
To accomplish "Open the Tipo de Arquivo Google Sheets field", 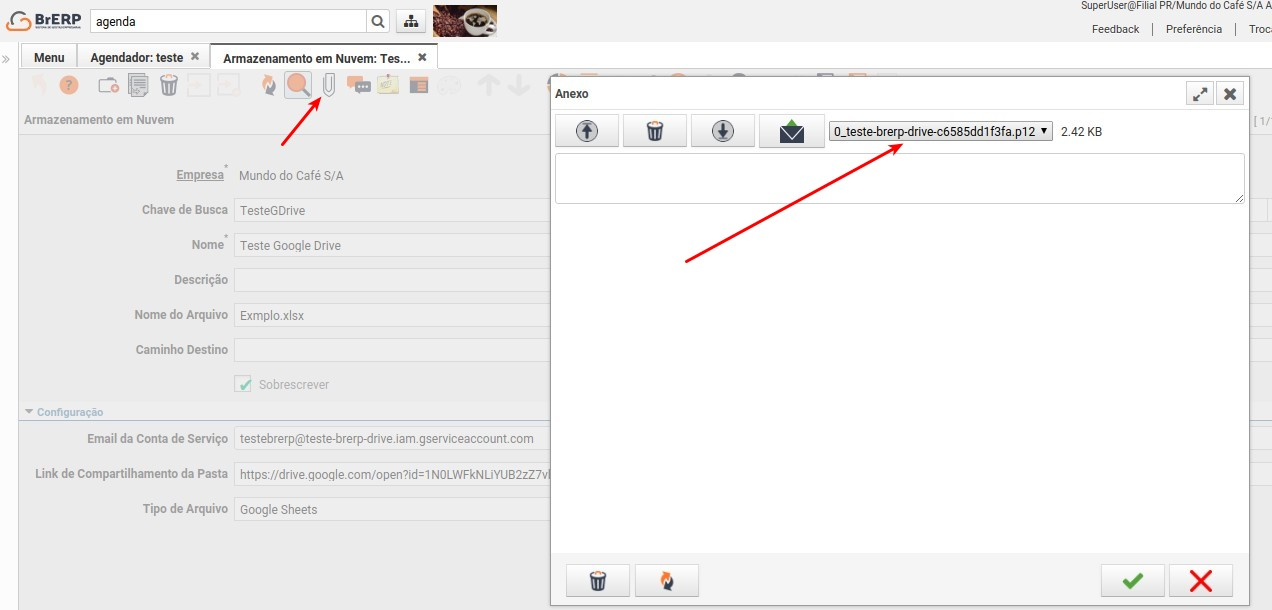I will 392,509.
